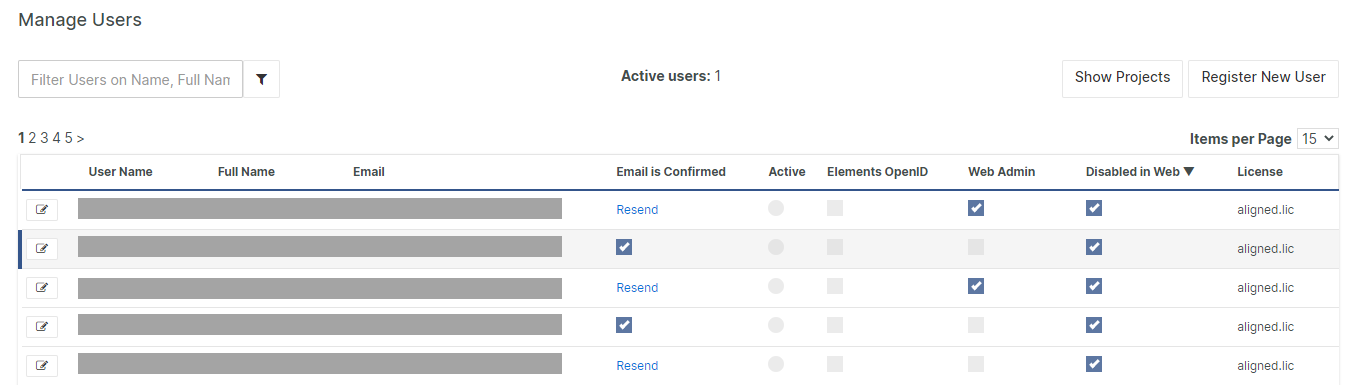Click edit pencil icon in third row
1354x385 pixels.
42,287
